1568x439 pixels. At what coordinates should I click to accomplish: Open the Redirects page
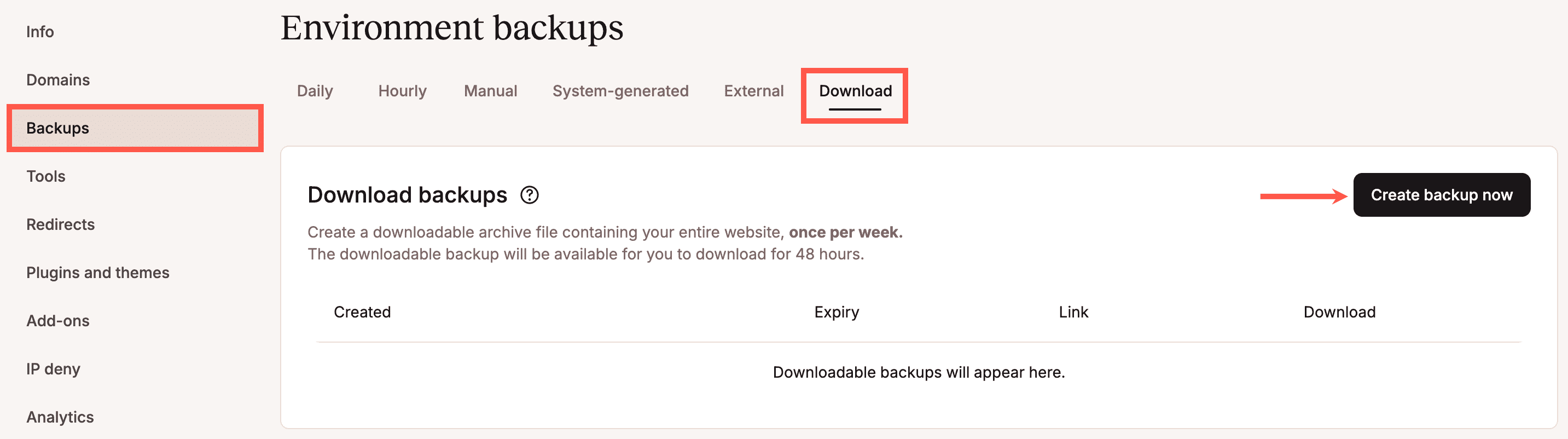60,224
